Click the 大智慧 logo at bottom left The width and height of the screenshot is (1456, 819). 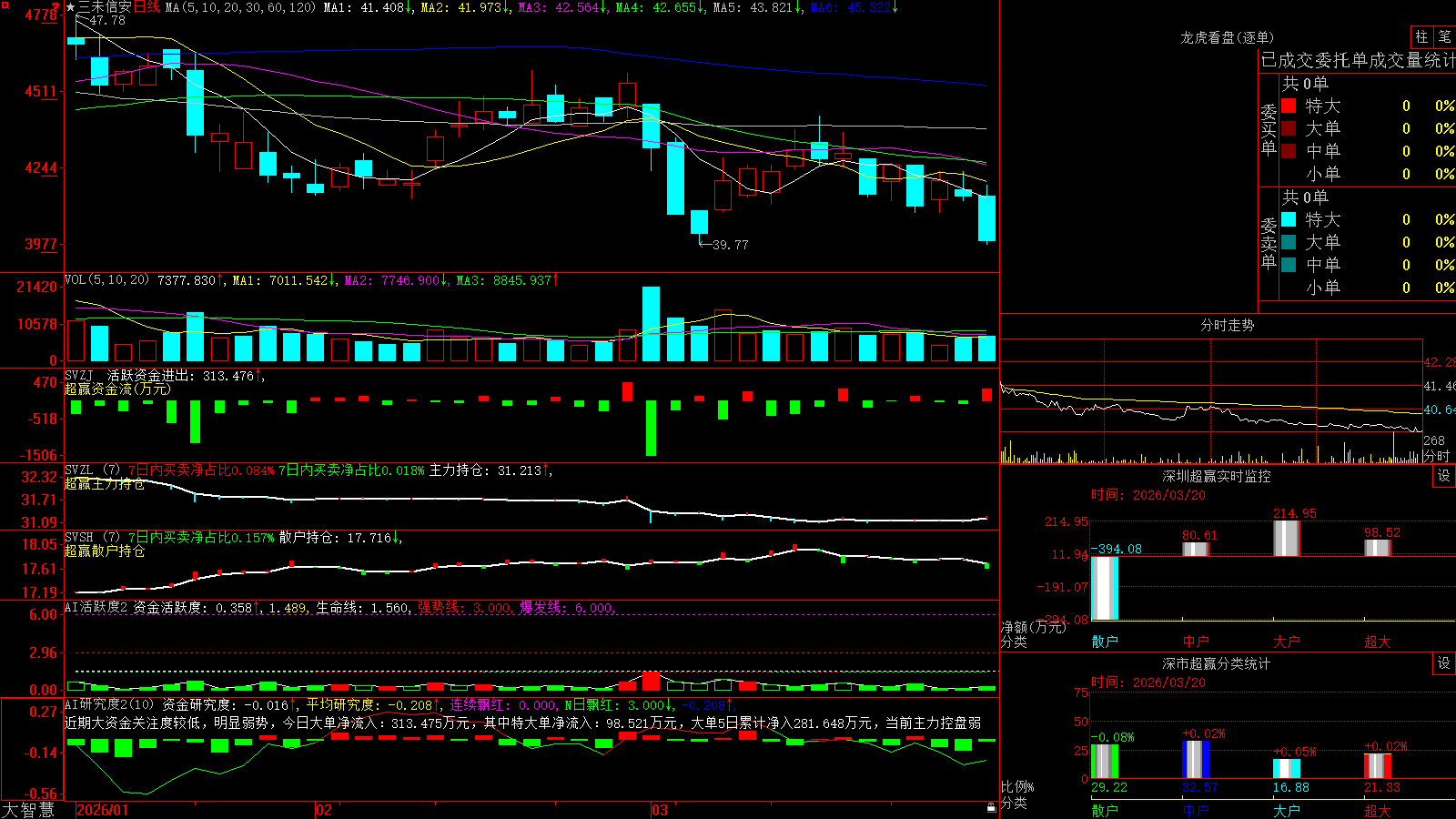coord(27,809)
